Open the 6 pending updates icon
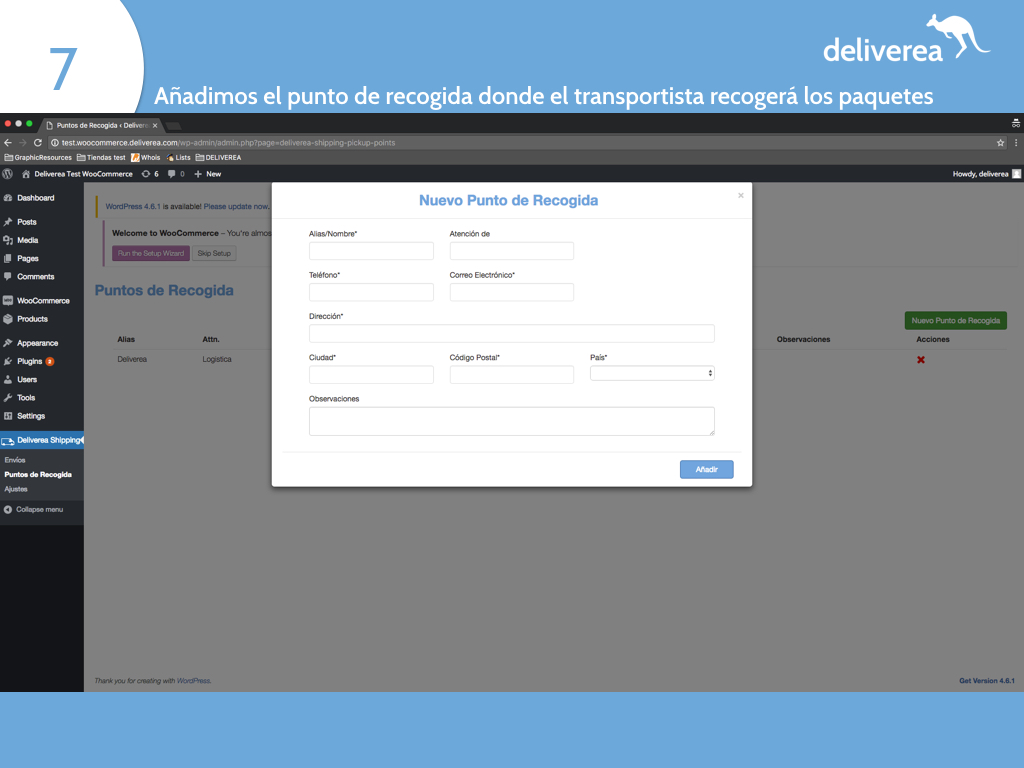 [150, 174]
